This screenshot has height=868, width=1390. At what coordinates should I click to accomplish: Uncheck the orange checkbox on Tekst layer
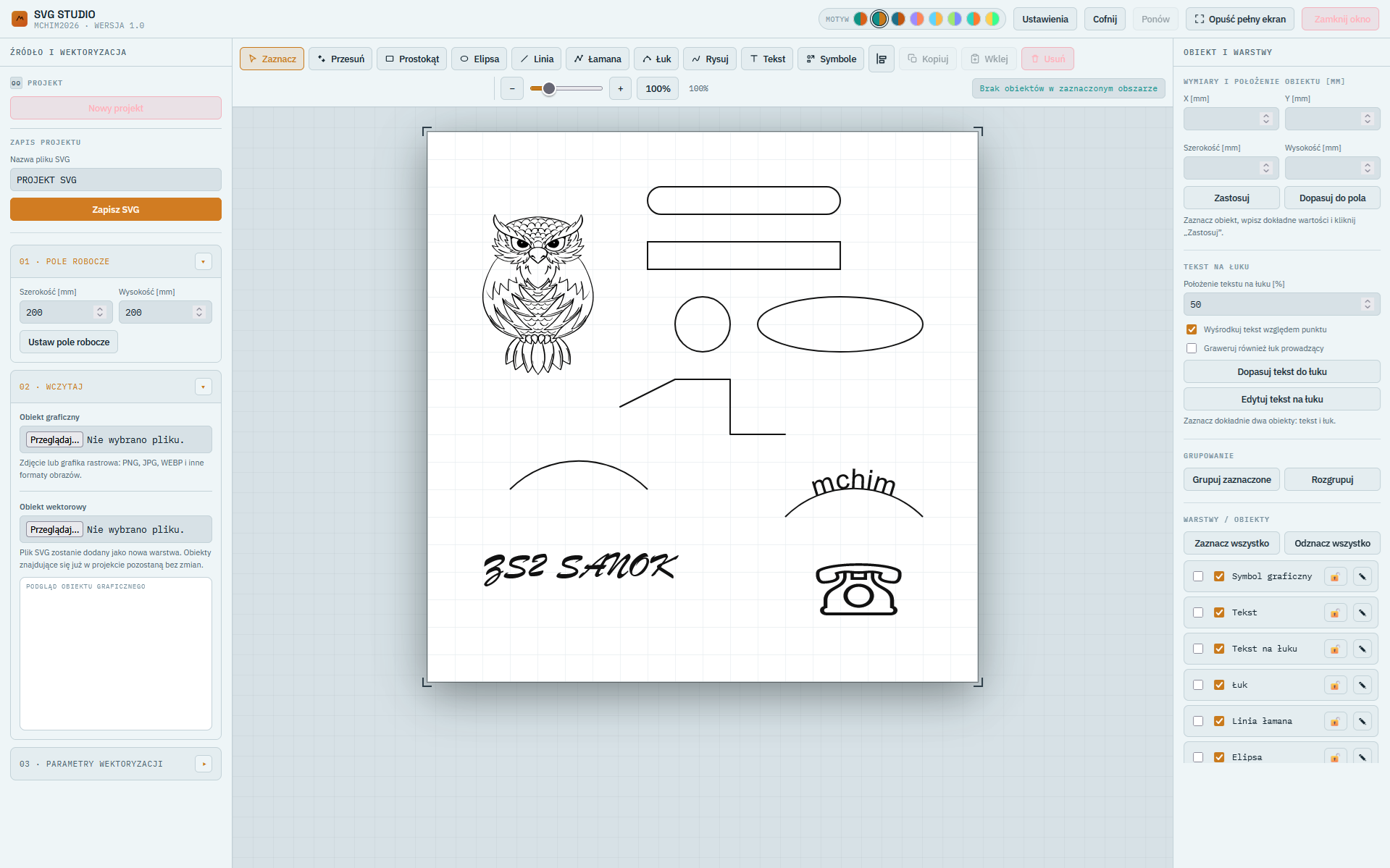pyautogui.click(x=1219, y=612)
